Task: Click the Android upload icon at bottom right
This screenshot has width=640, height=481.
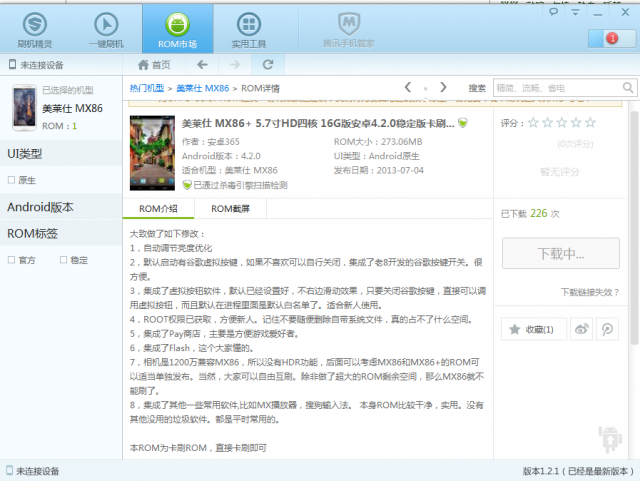Action: coord(610,439)
